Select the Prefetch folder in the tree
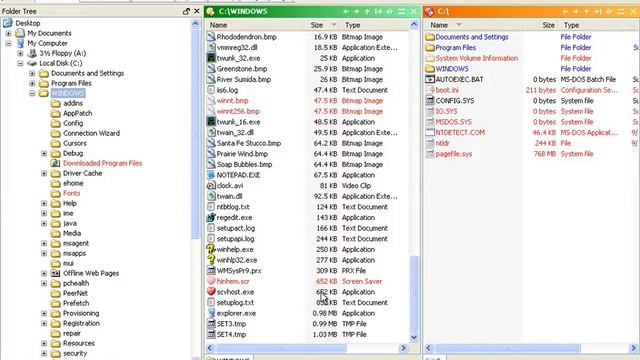The image size is (640, 360). tap(76, 303)
